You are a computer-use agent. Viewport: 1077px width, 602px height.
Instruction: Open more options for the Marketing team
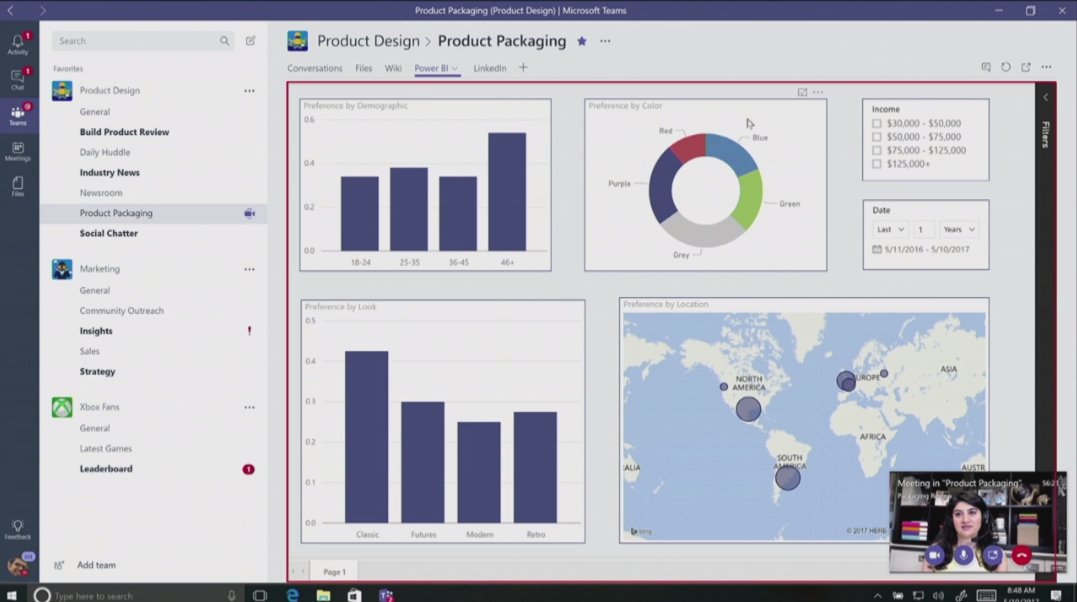point(249,269)
